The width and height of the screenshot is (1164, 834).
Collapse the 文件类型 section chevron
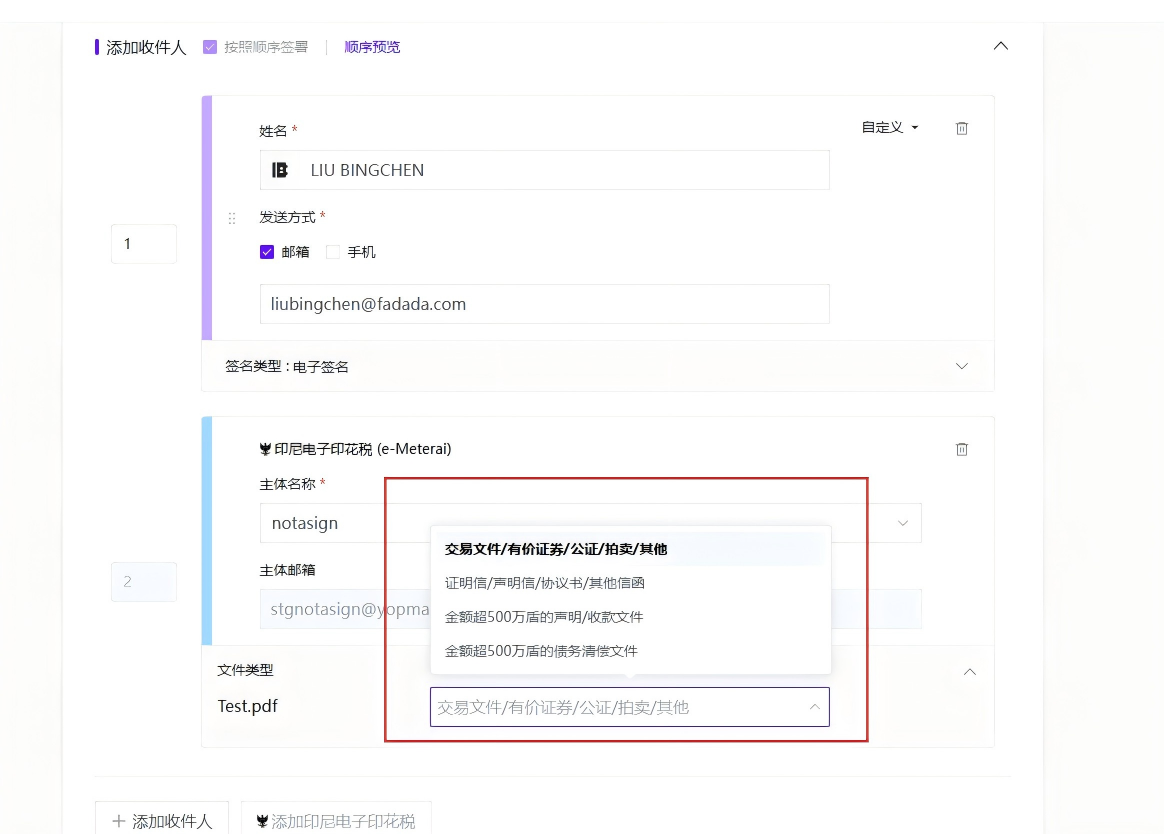coord(970,672)
